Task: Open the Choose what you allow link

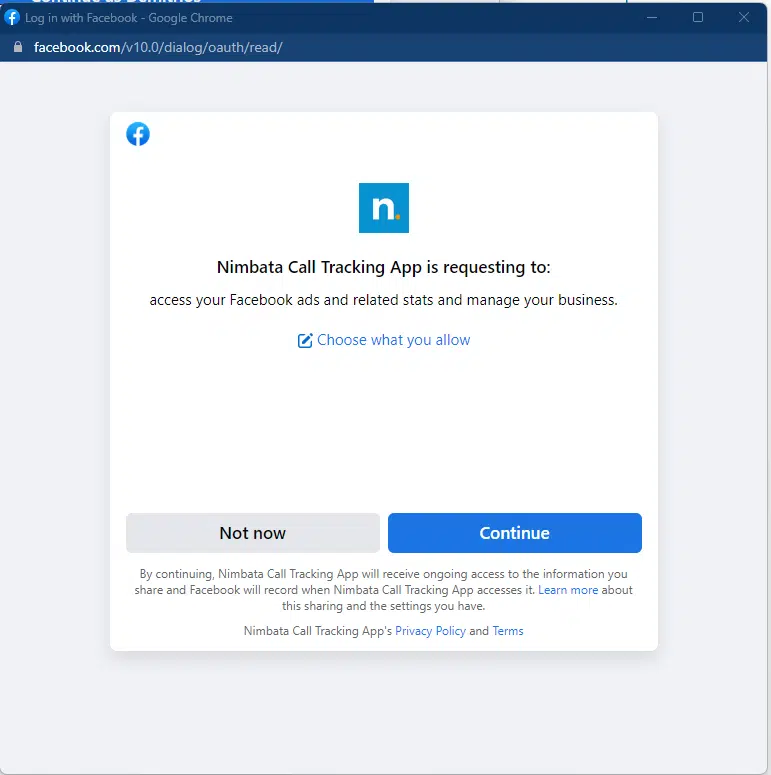Action: (x=393, y=340)
